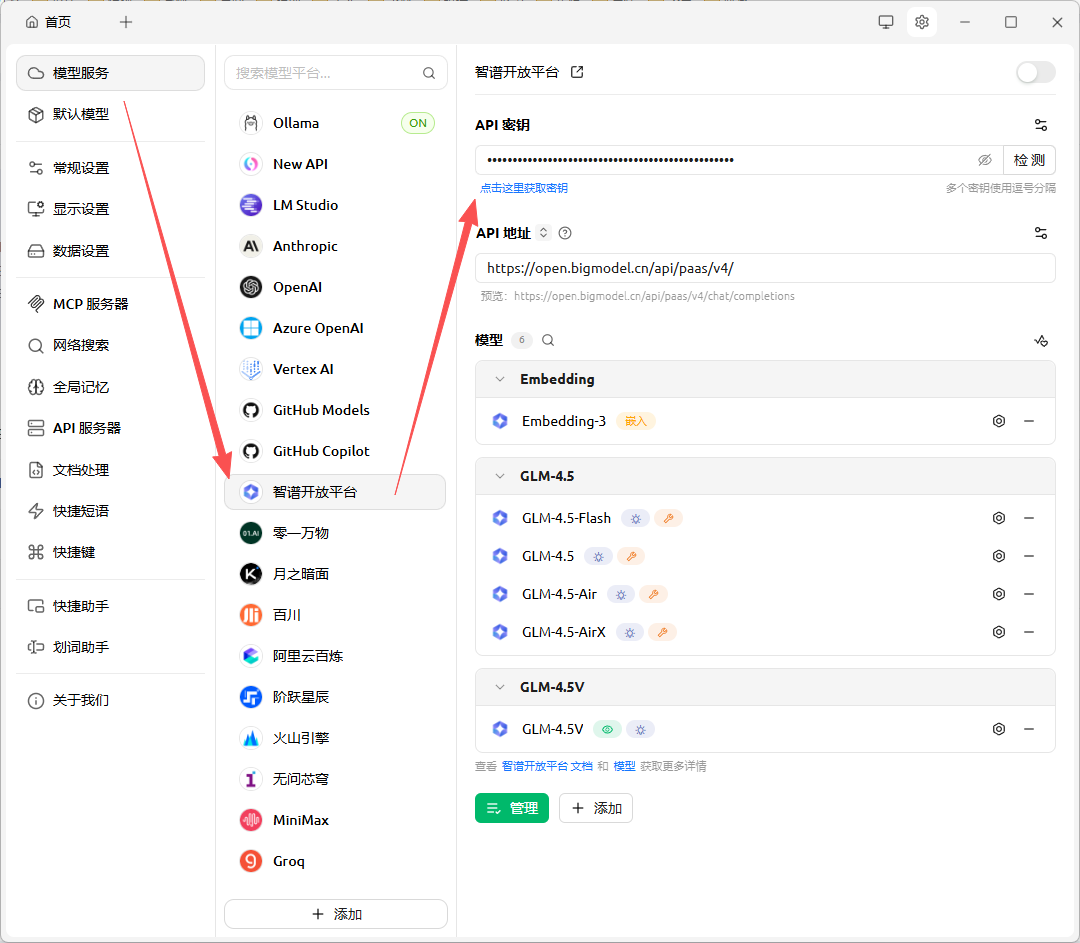The image size is (1080, 943).
Task: Open external link icon beside 智谱开放平台 title
Action: pos(577,72)
